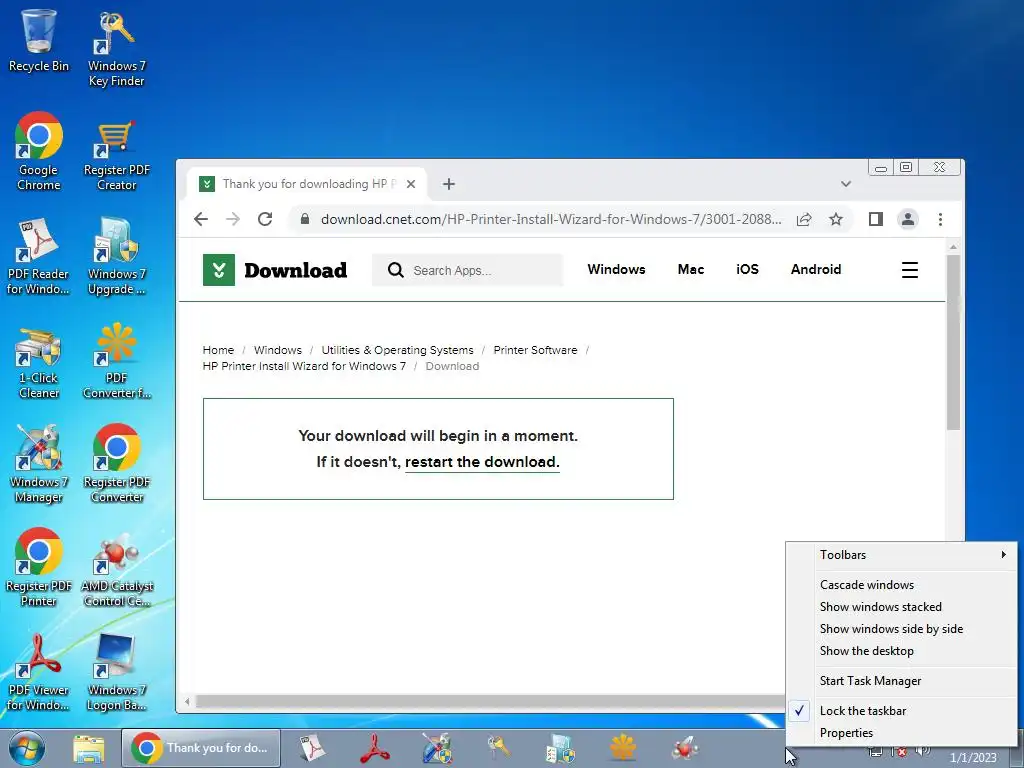Click the Windows breadcrumb link

click(278, 350)
